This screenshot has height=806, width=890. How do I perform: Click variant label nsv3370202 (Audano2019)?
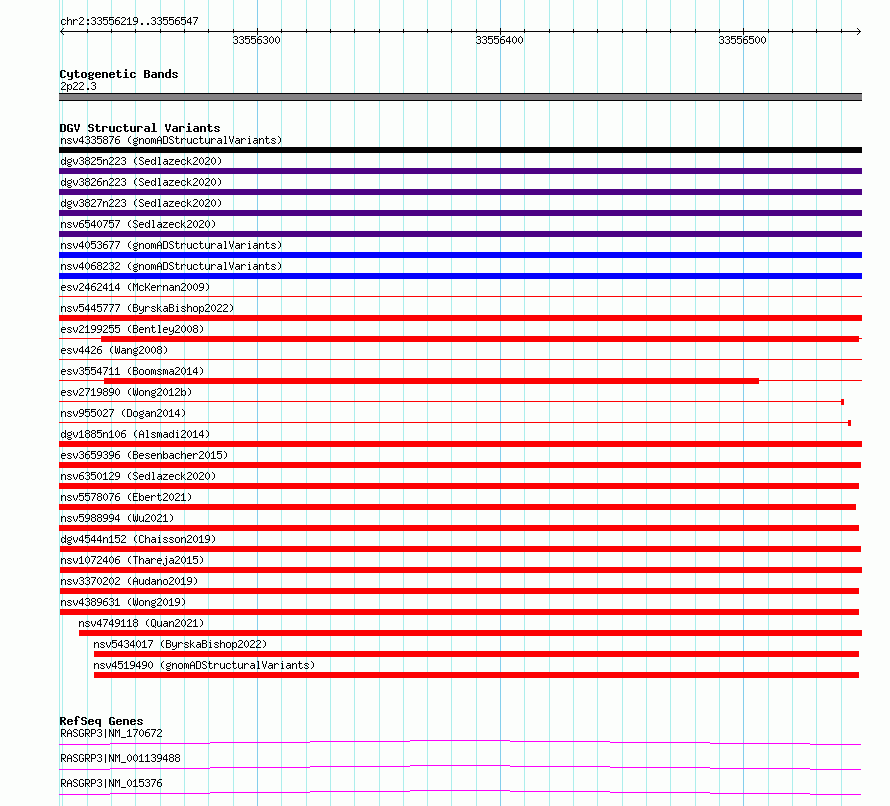point(129,581)
